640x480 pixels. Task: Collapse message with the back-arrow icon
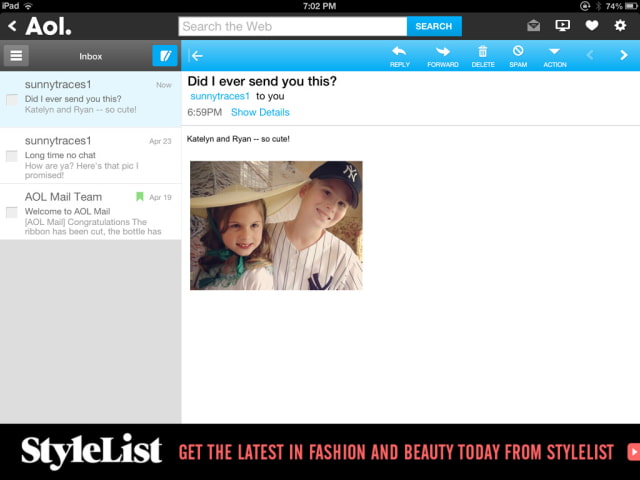point(196,56)
